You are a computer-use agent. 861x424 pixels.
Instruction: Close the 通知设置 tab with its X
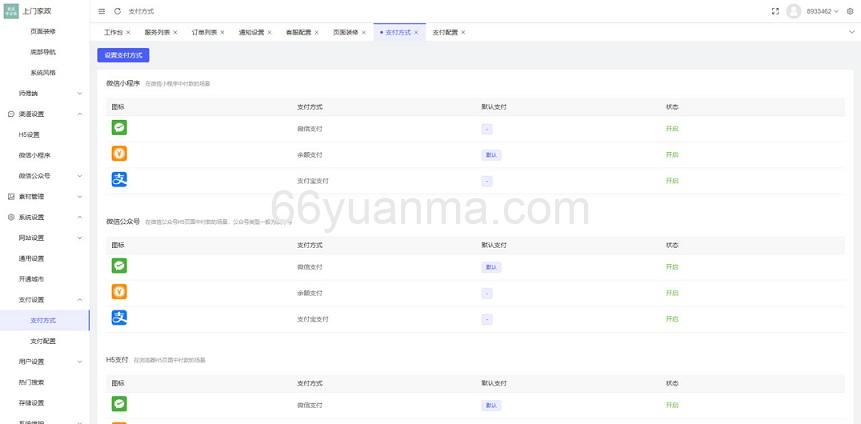[x=270, y=32]
